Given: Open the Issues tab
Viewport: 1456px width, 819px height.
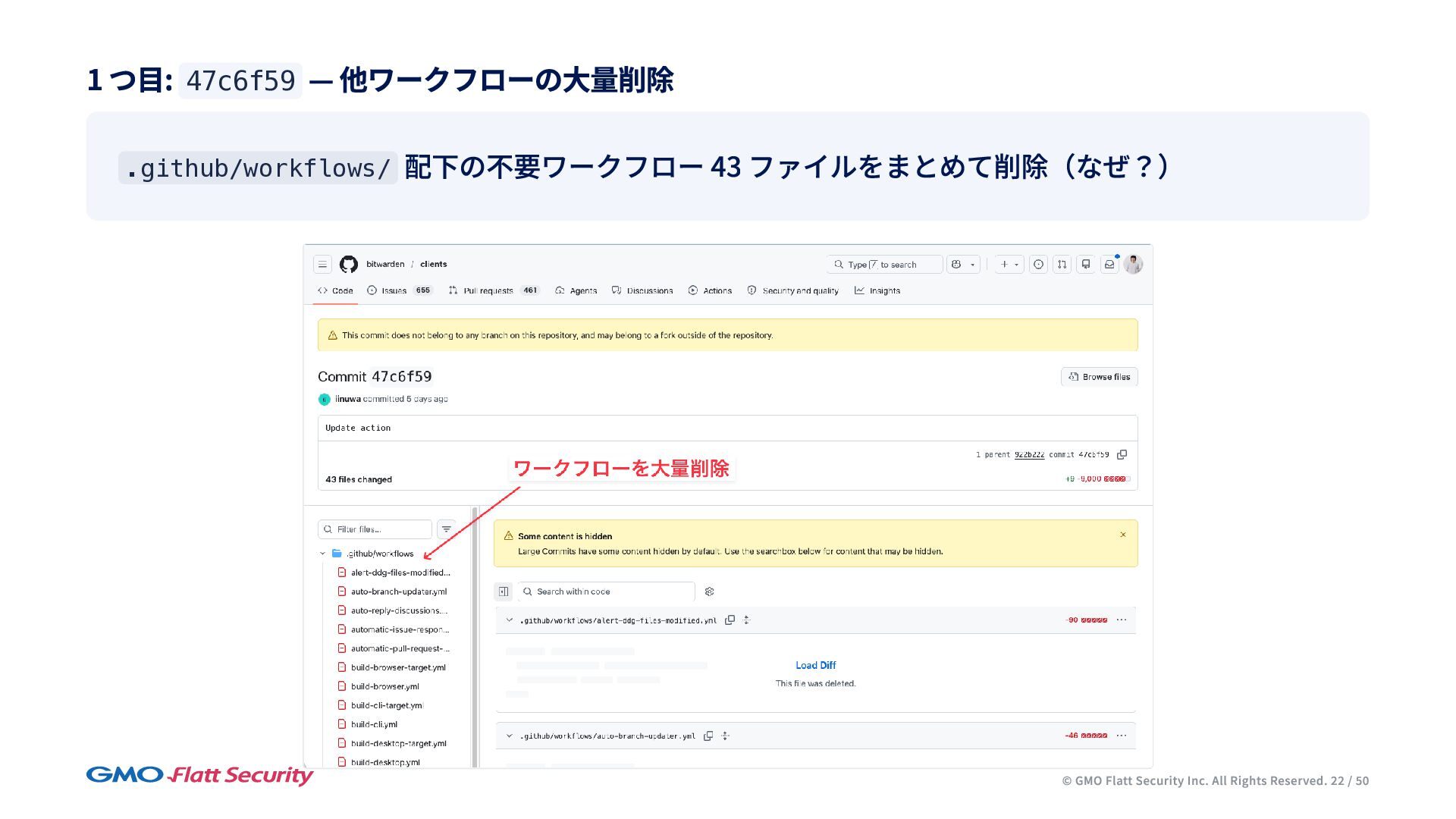Looking at the screenshot, I should click(x=394, y=290).
